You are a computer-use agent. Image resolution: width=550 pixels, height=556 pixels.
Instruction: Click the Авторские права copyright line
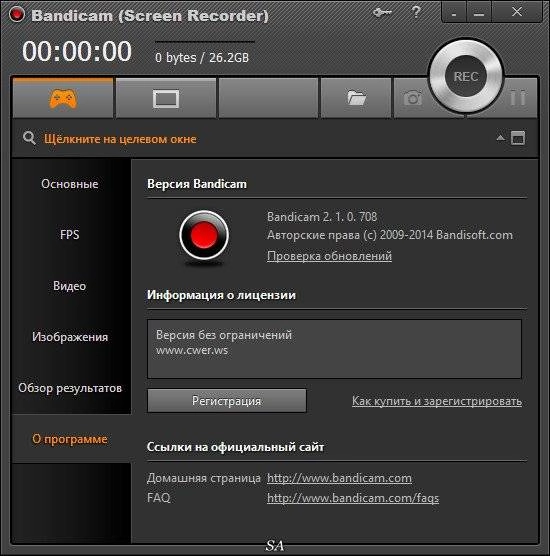(x=390, y=235)
